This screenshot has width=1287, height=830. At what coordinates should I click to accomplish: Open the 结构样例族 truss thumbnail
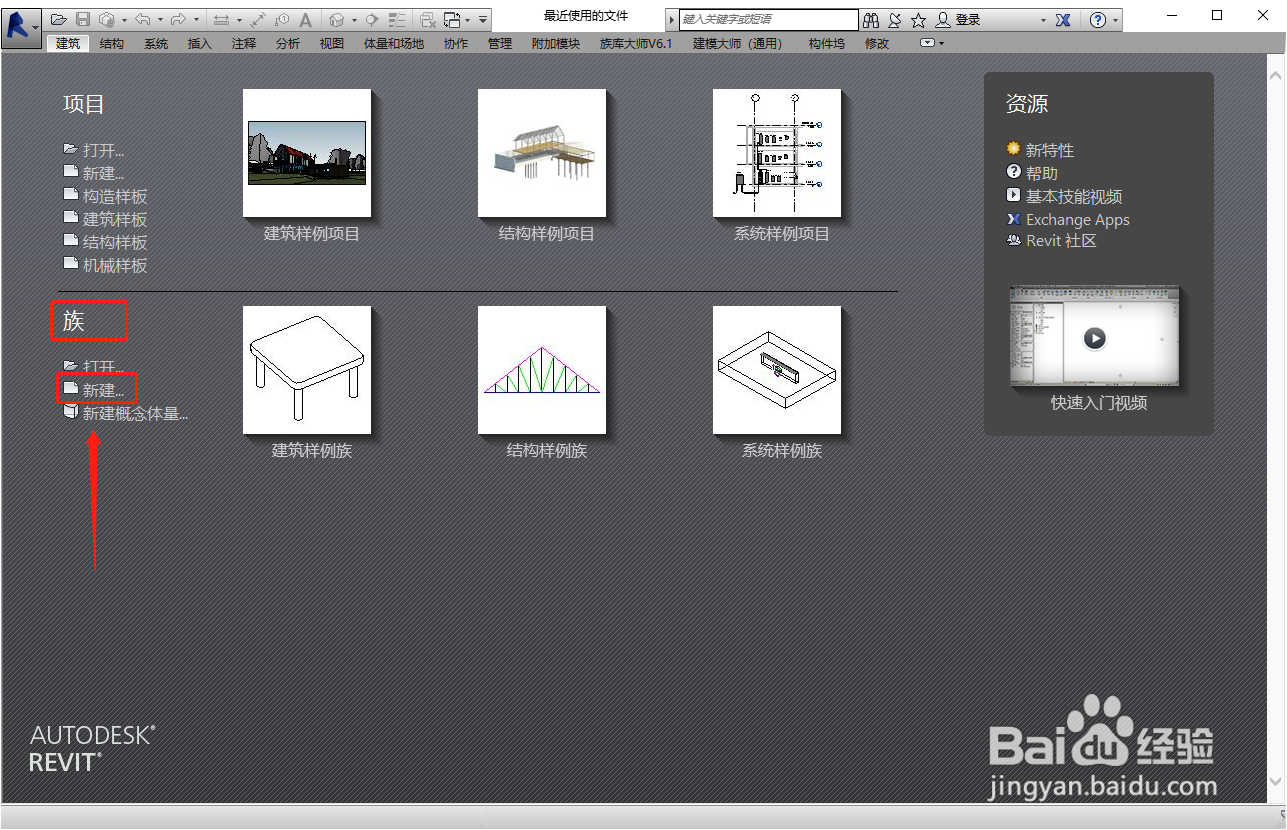[542, 370]
